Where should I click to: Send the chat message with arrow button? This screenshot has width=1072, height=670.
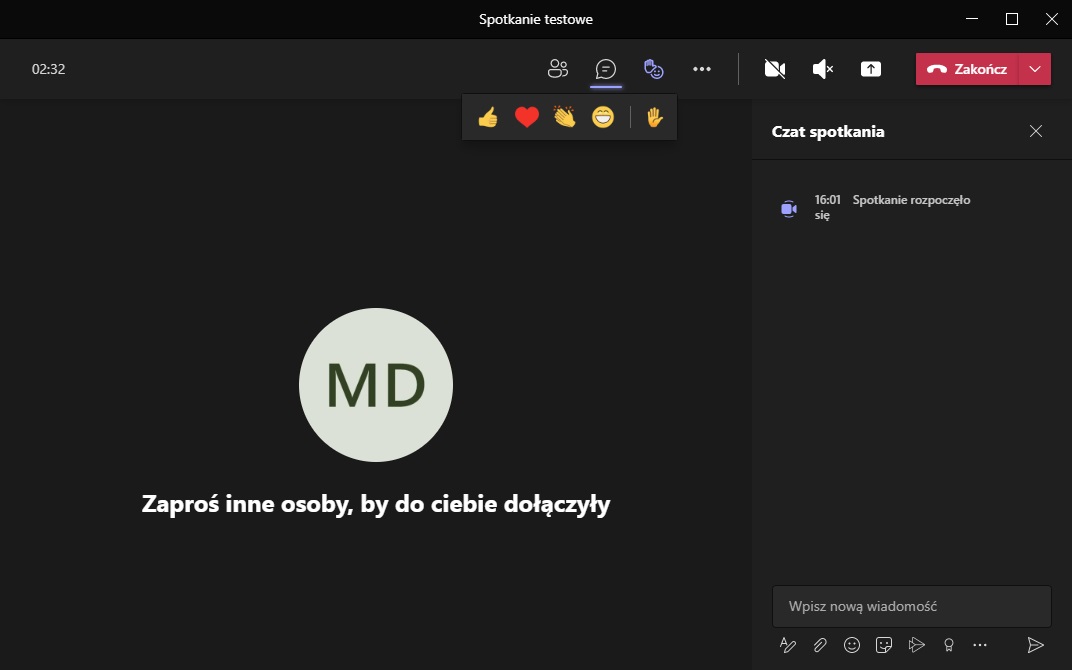(x=1036, y=645)
